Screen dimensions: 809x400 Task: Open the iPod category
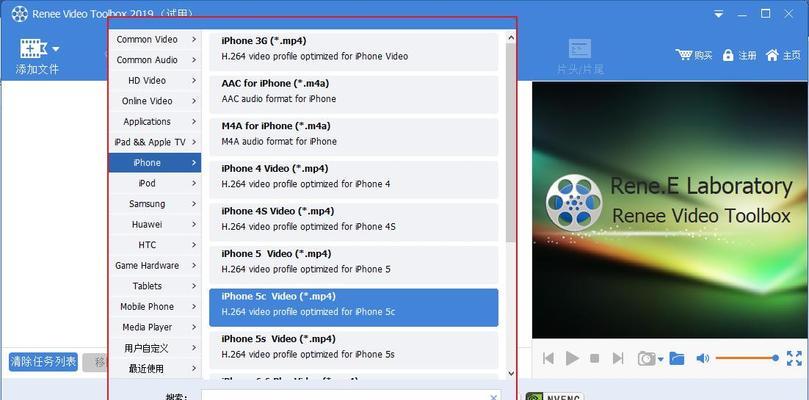coord(155,183)
